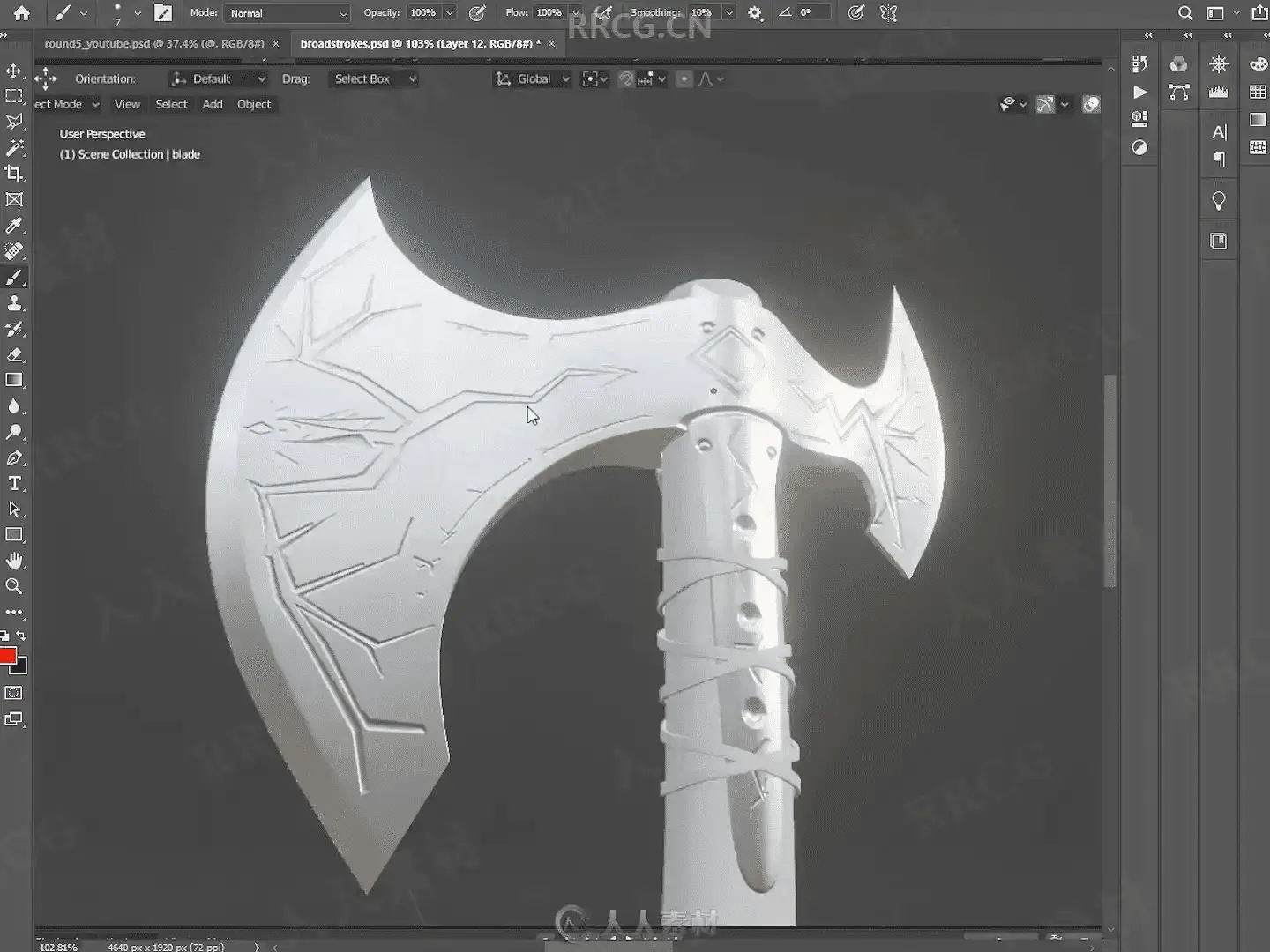
Task: Open the Edit Toolbar three-dots menu
Action: click(14, 612)
